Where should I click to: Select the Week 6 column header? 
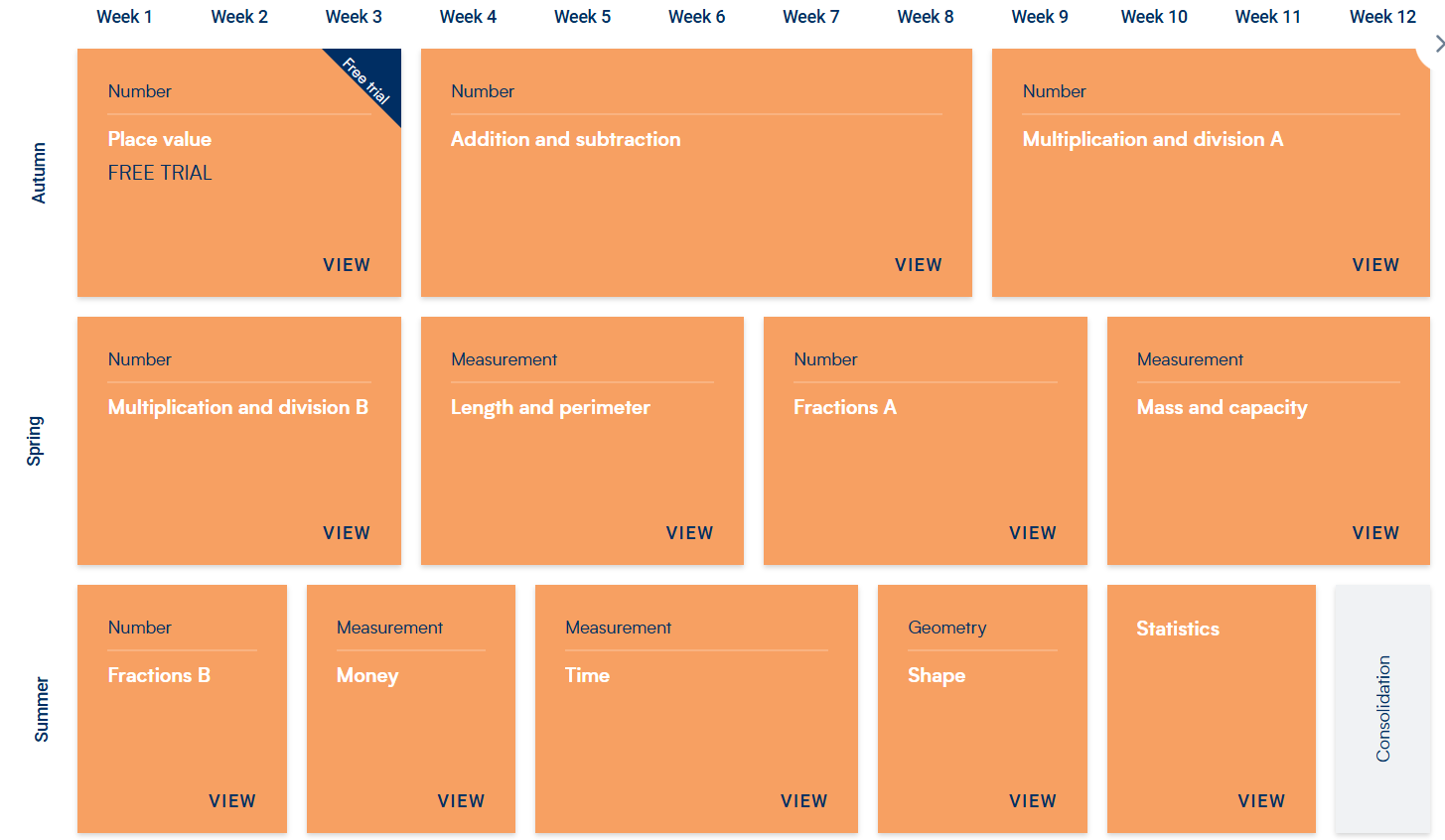click(x=696, y=17)
